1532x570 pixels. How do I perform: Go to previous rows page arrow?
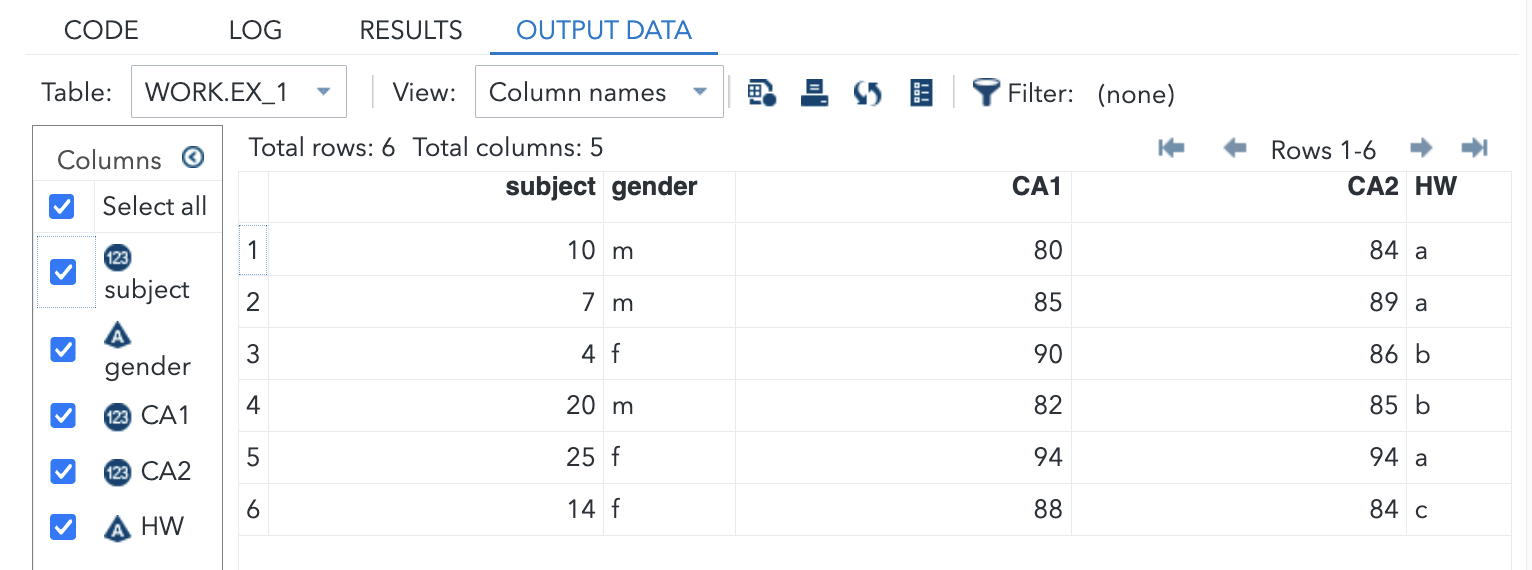coord(1235,149)
